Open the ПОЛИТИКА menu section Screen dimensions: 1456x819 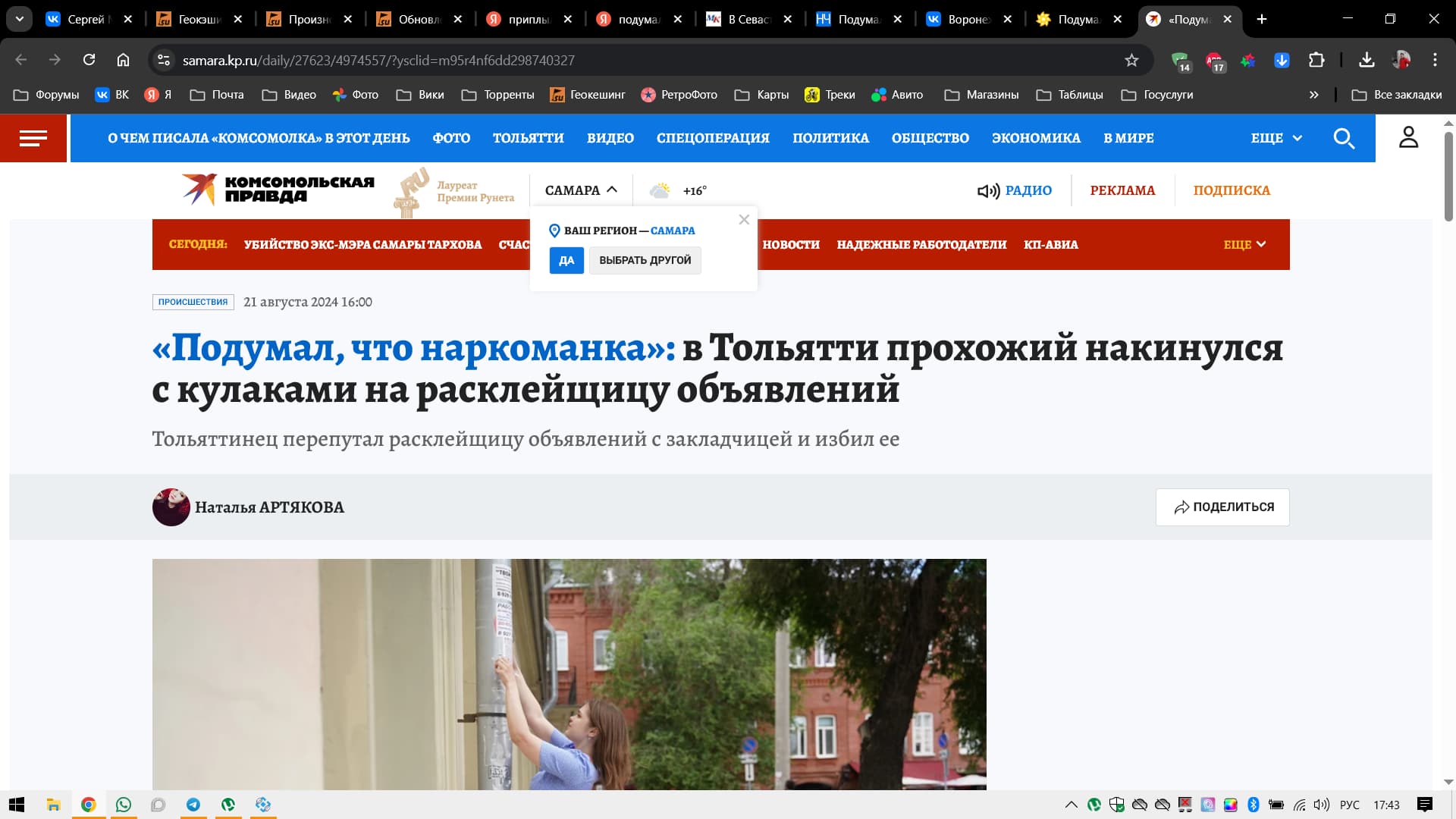830,138
